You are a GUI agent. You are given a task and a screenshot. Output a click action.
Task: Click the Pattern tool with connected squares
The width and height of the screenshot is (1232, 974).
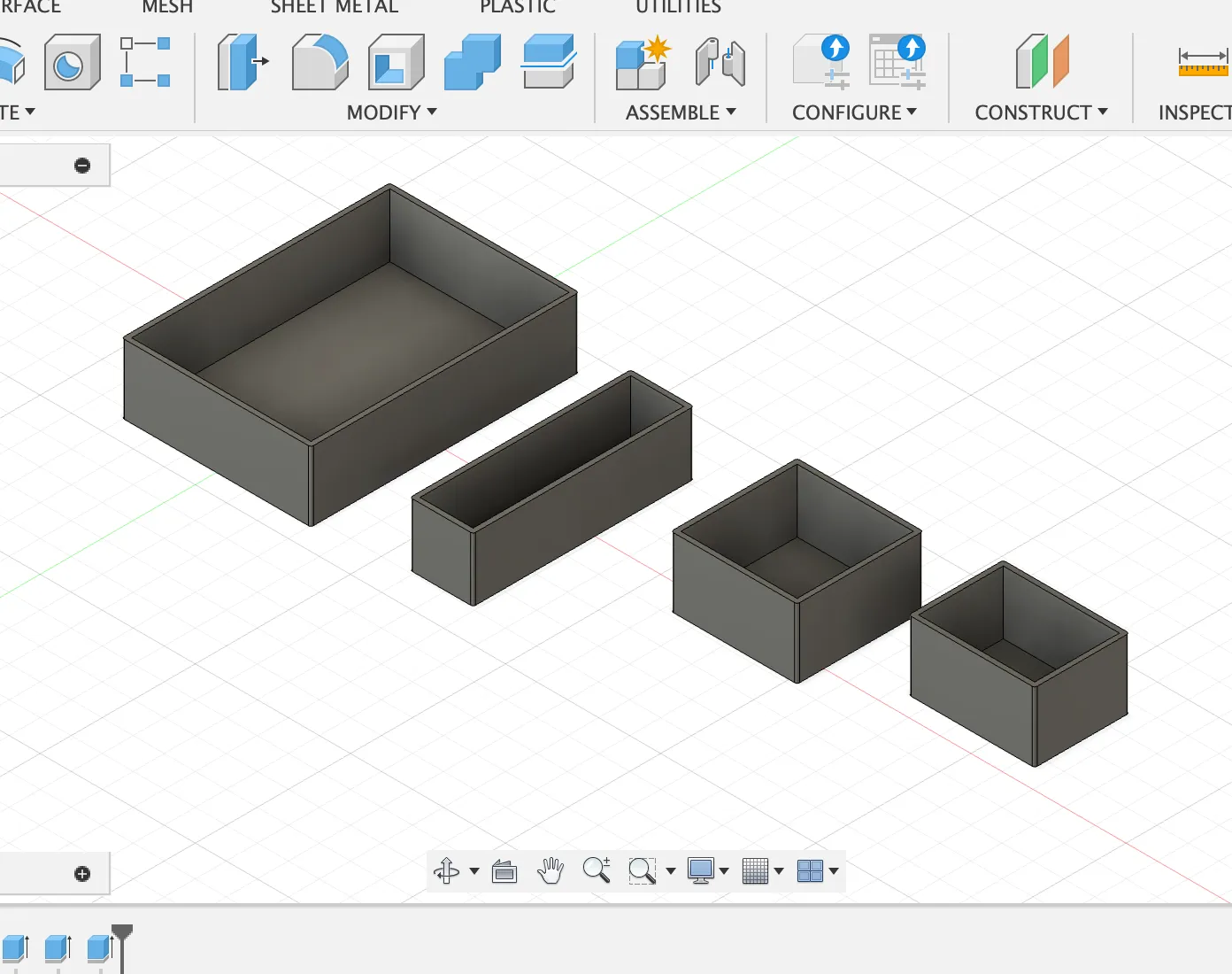(145, 62)
